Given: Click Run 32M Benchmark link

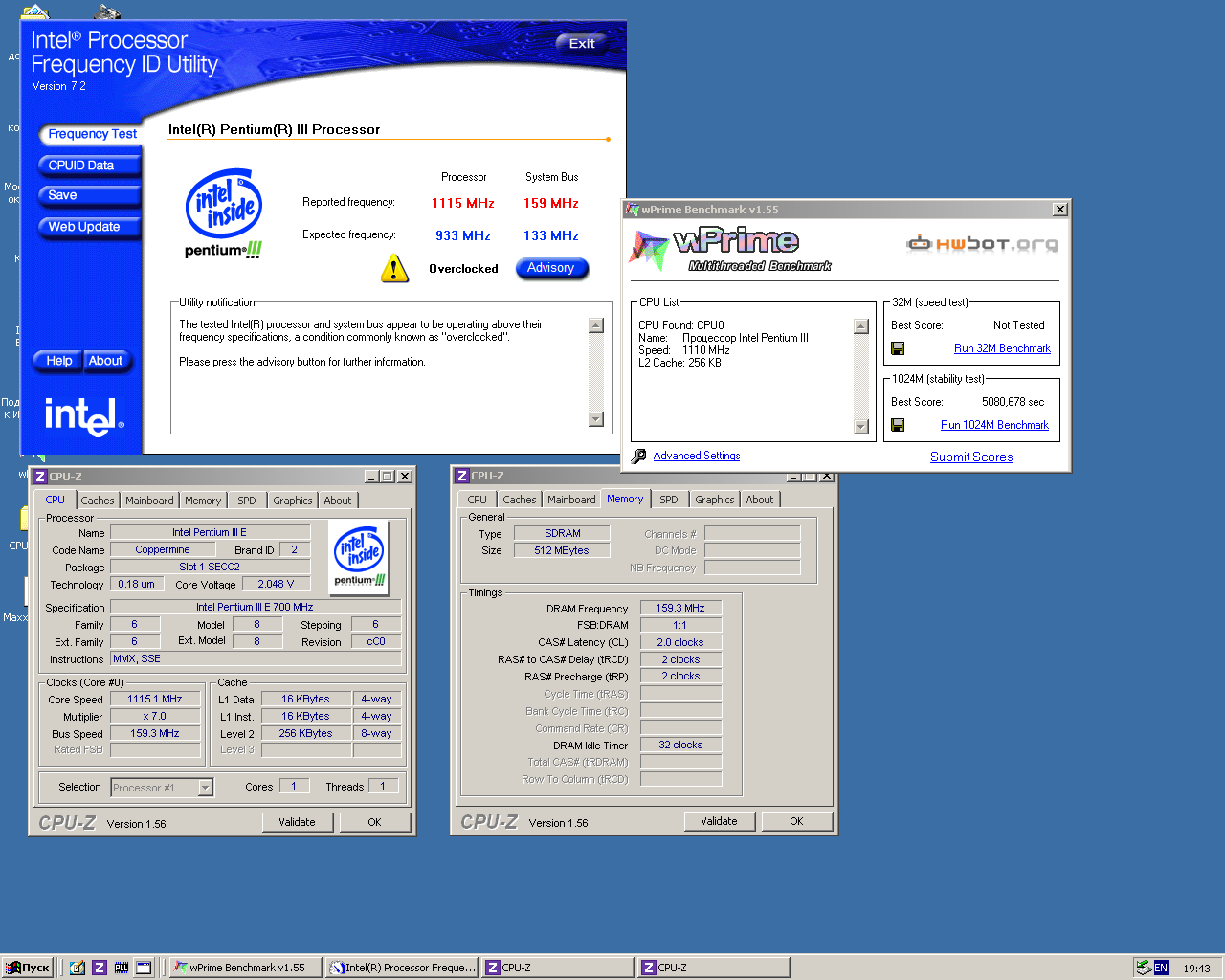Looking at the screenshot, I should point(1002,348).
